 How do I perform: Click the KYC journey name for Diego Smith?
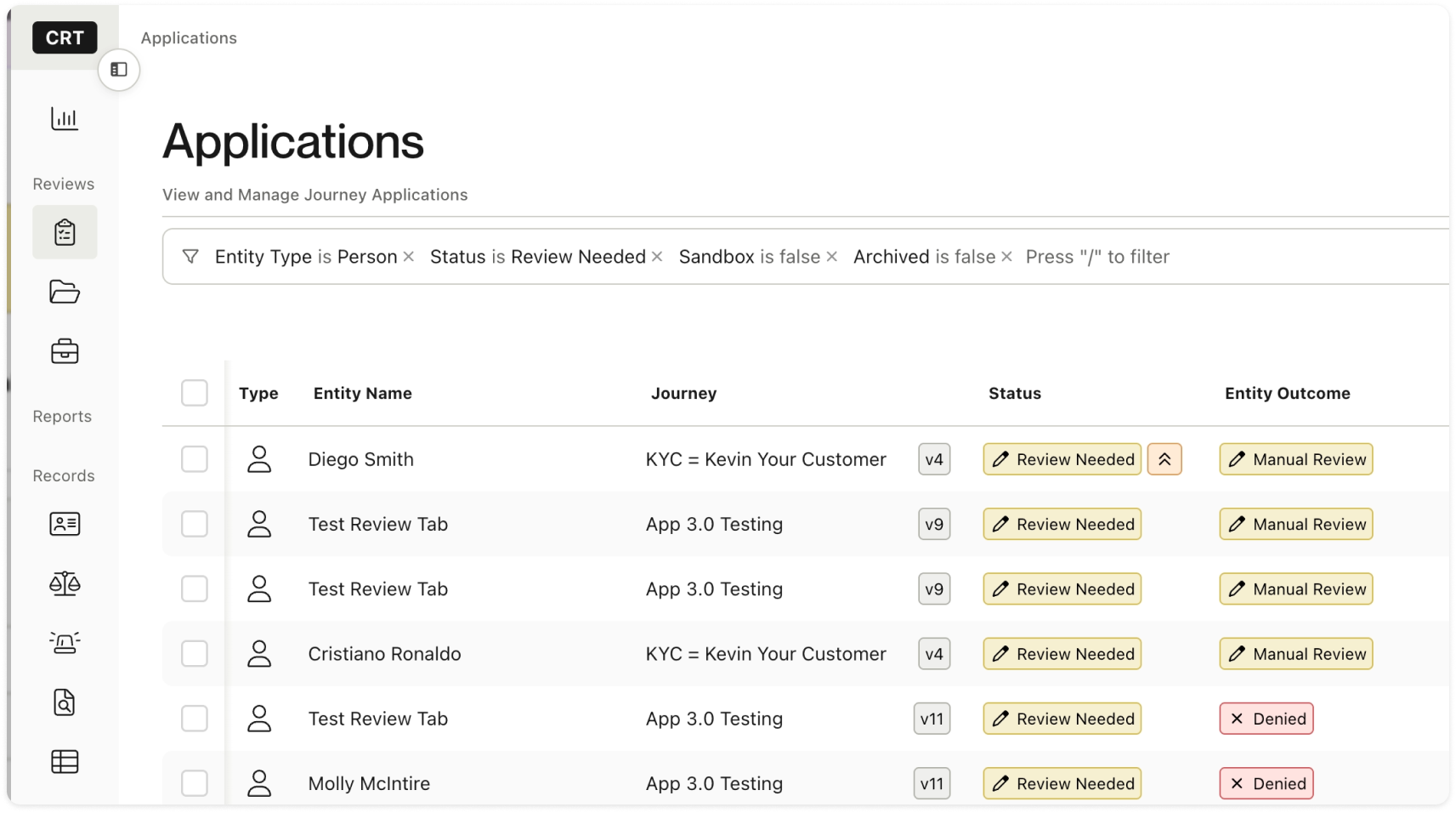(766, 459)
